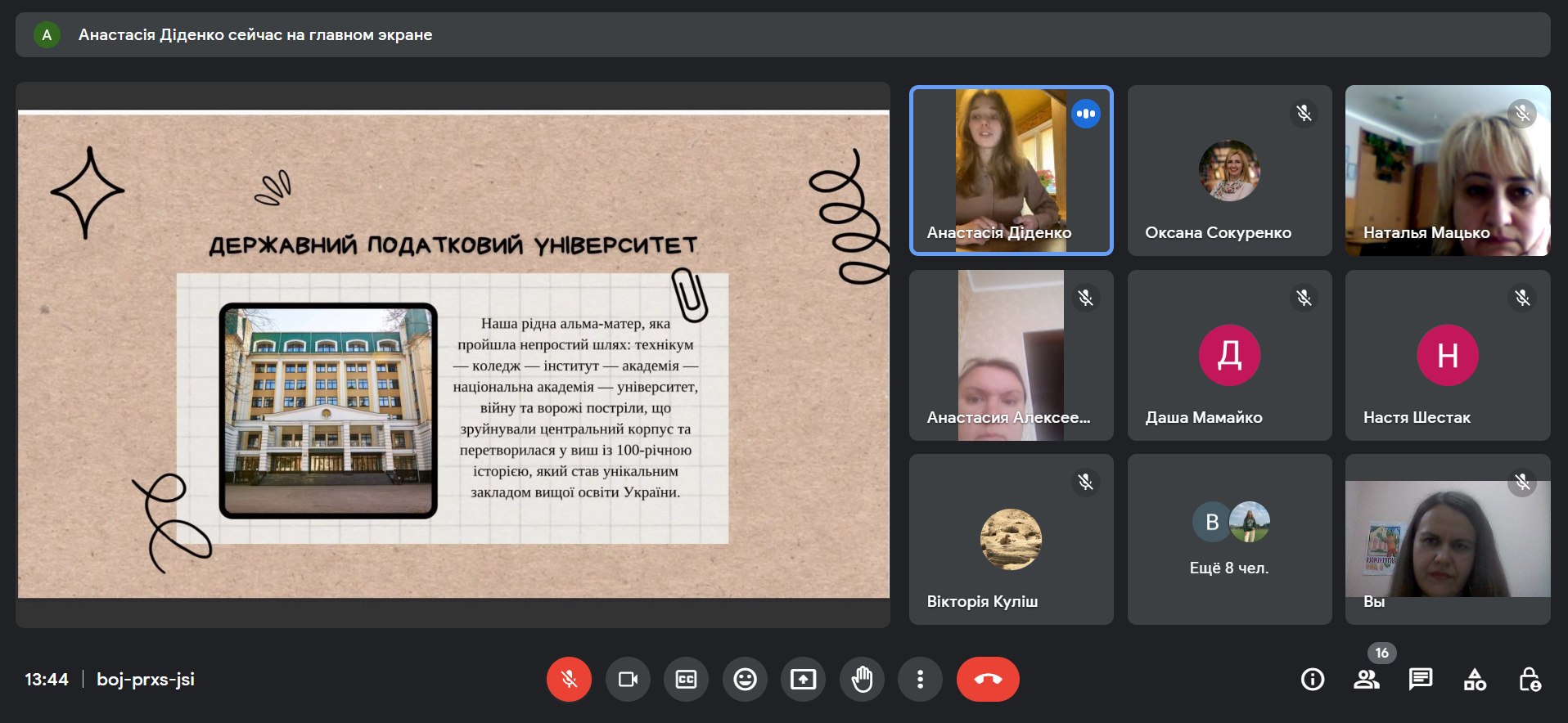Select your own video tile labeled Вы
The image size is (1568, 723).
coord(1448,539)
